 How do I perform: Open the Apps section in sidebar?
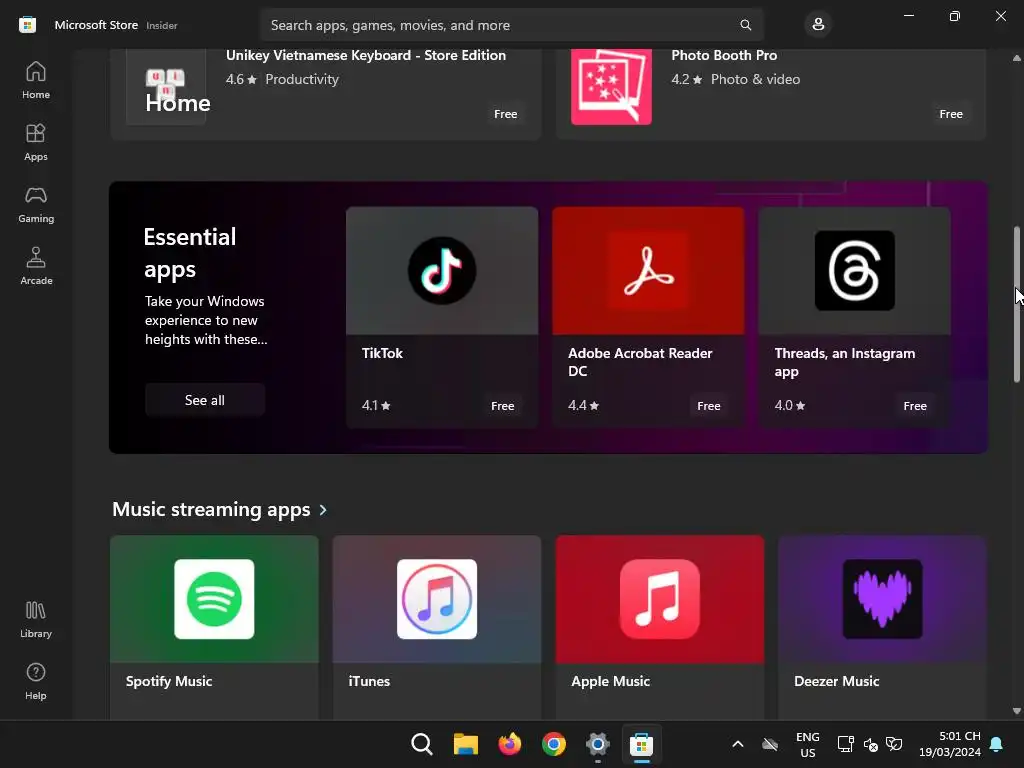click(x=35, y=142)
